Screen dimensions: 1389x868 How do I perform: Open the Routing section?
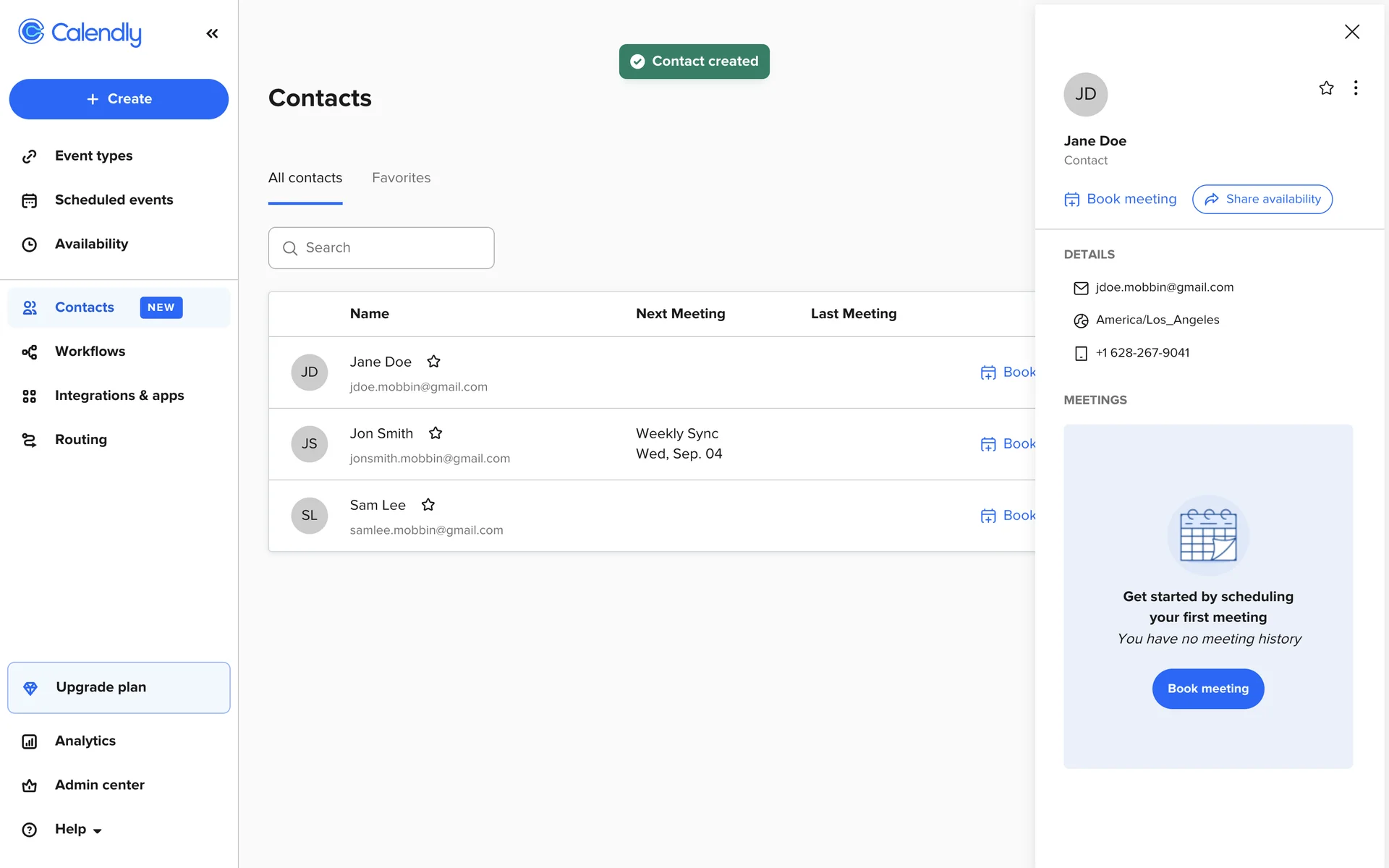80,440
